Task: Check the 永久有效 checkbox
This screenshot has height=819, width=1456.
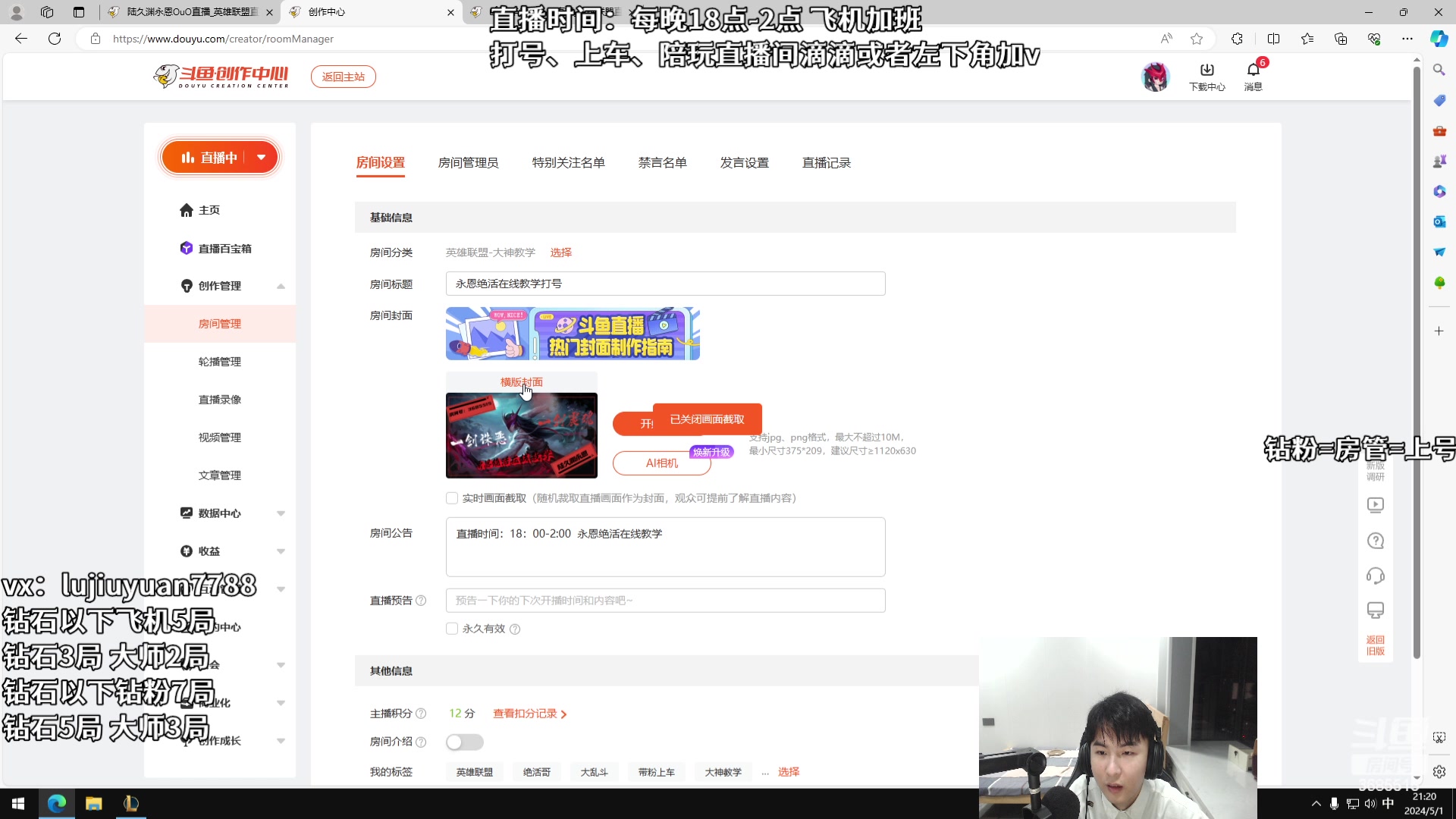Action: 452,629
